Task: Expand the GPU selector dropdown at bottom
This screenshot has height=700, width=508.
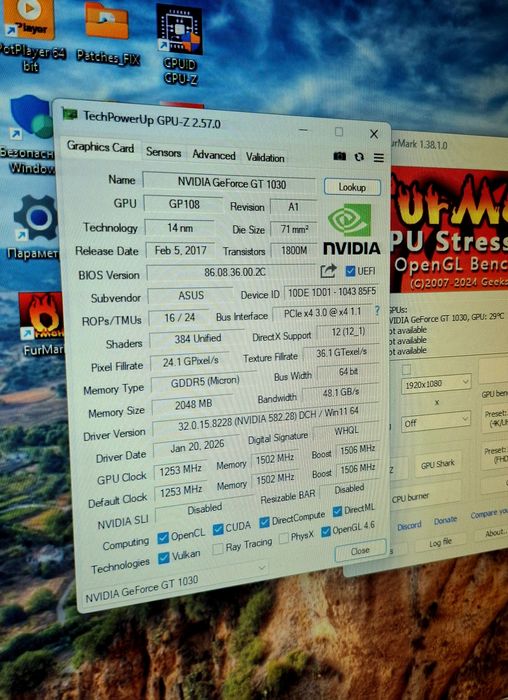Action: (x=262, y=567)
